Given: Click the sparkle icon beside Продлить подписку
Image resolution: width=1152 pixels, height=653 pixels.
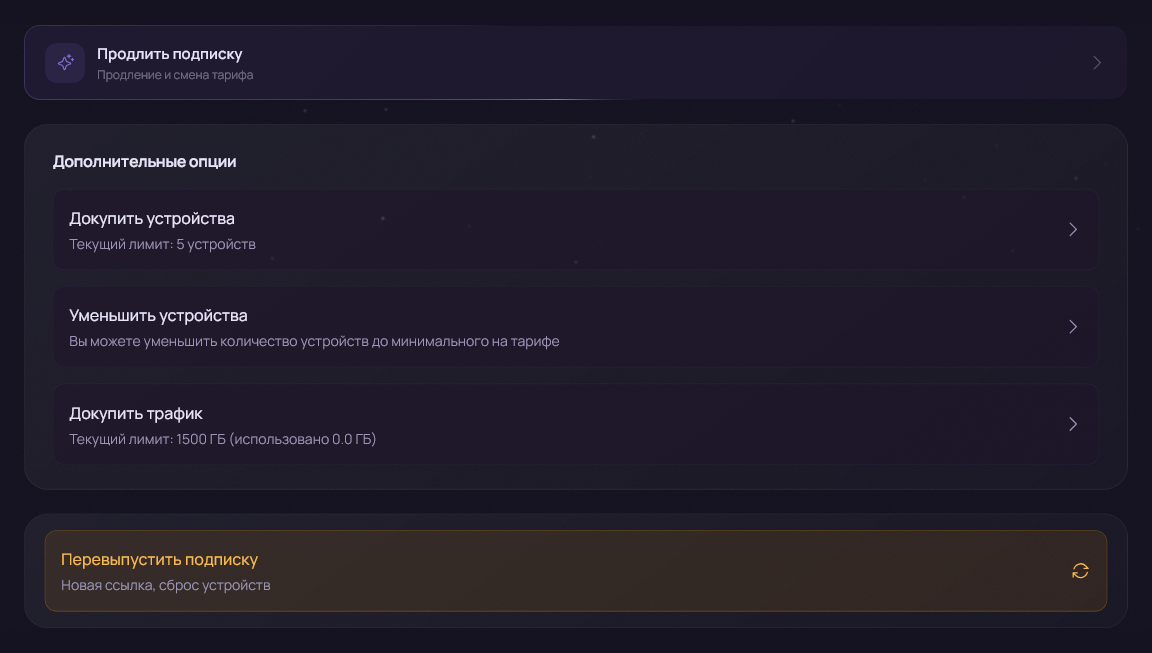Looking at the screenshot, I should point(65,62).
